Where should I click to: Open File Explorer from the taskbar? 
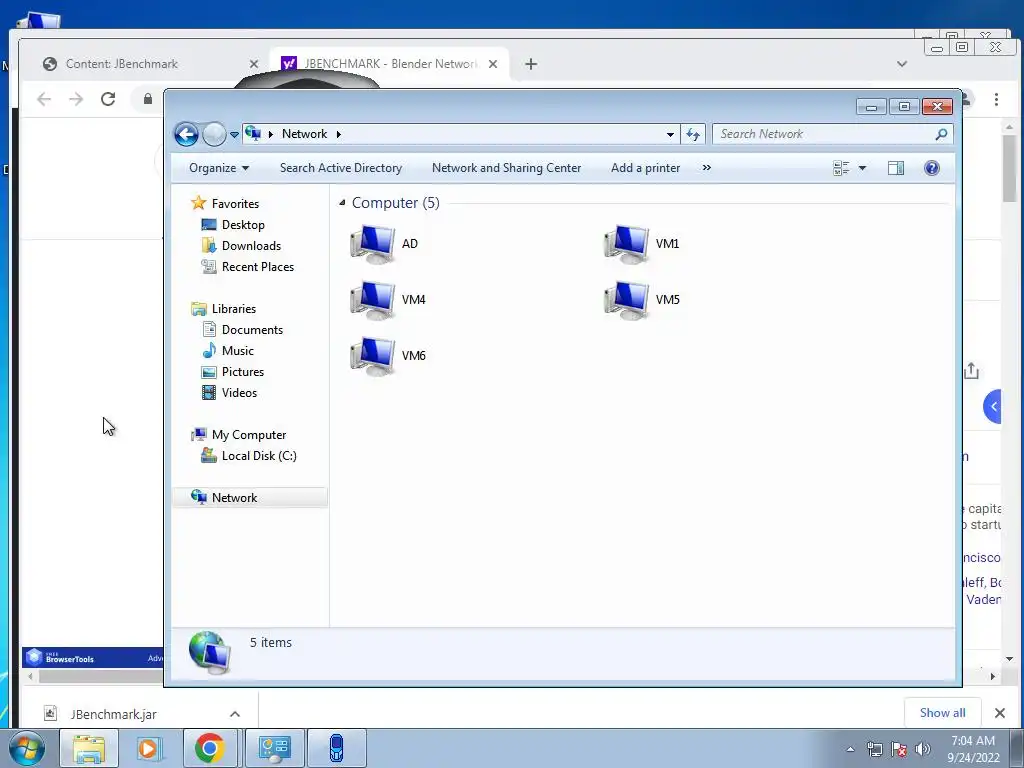coord(89,748)
